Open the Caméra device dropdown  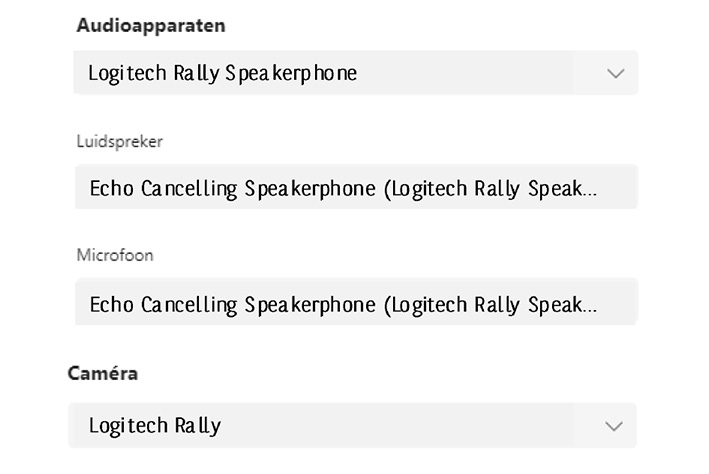click(x=352, y=425)
